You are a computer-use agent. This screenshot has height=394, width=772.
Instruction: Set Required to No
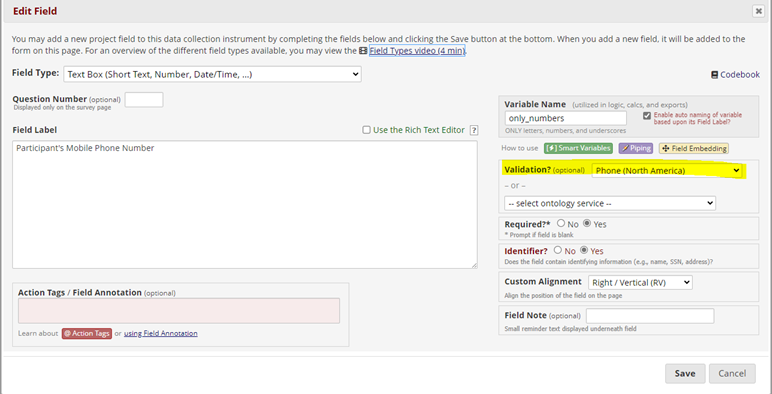point(561,223)
